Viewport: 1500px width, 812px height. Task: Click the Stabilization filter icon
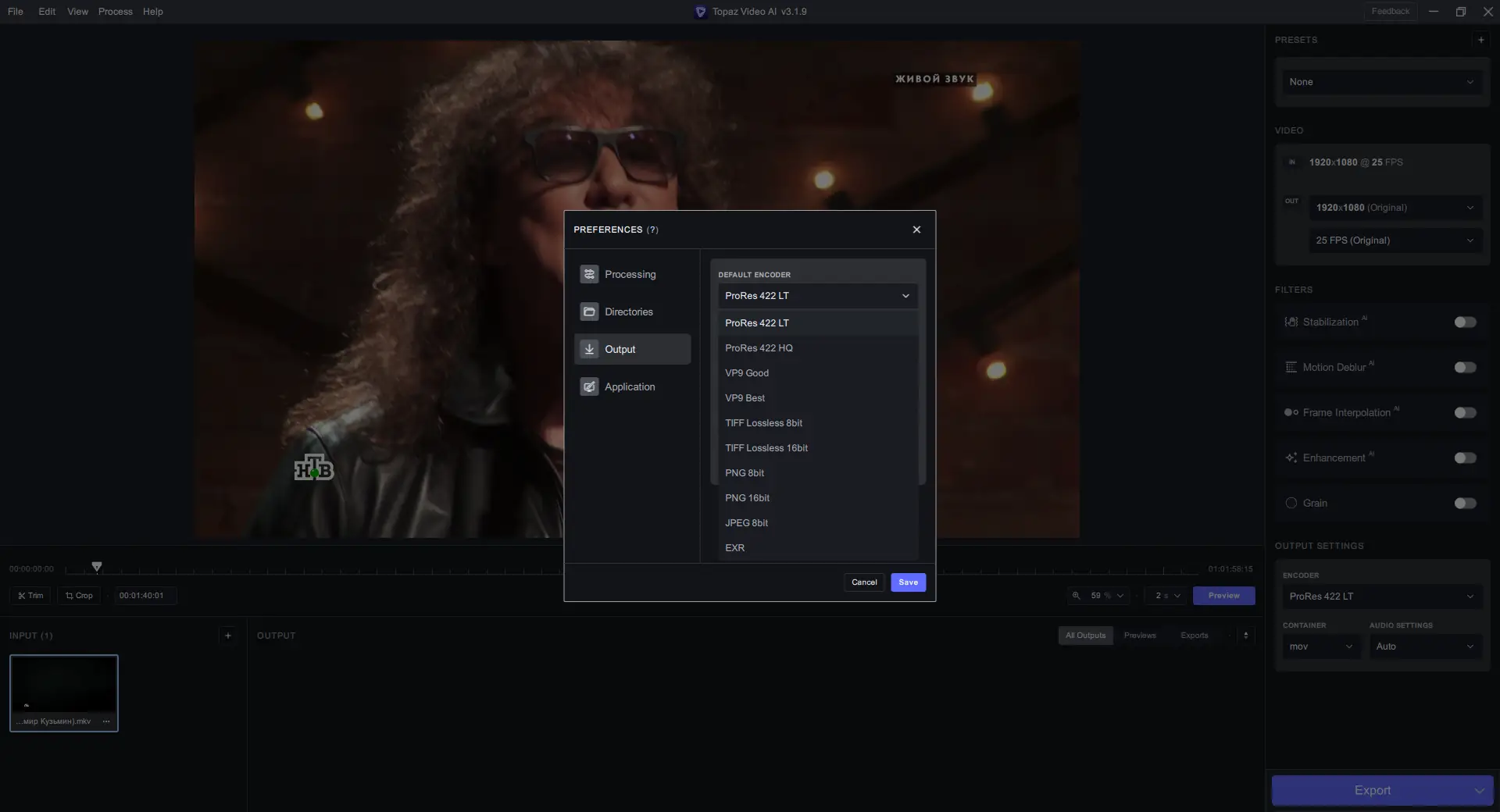pyautogui.click(x=1291, y=322)
